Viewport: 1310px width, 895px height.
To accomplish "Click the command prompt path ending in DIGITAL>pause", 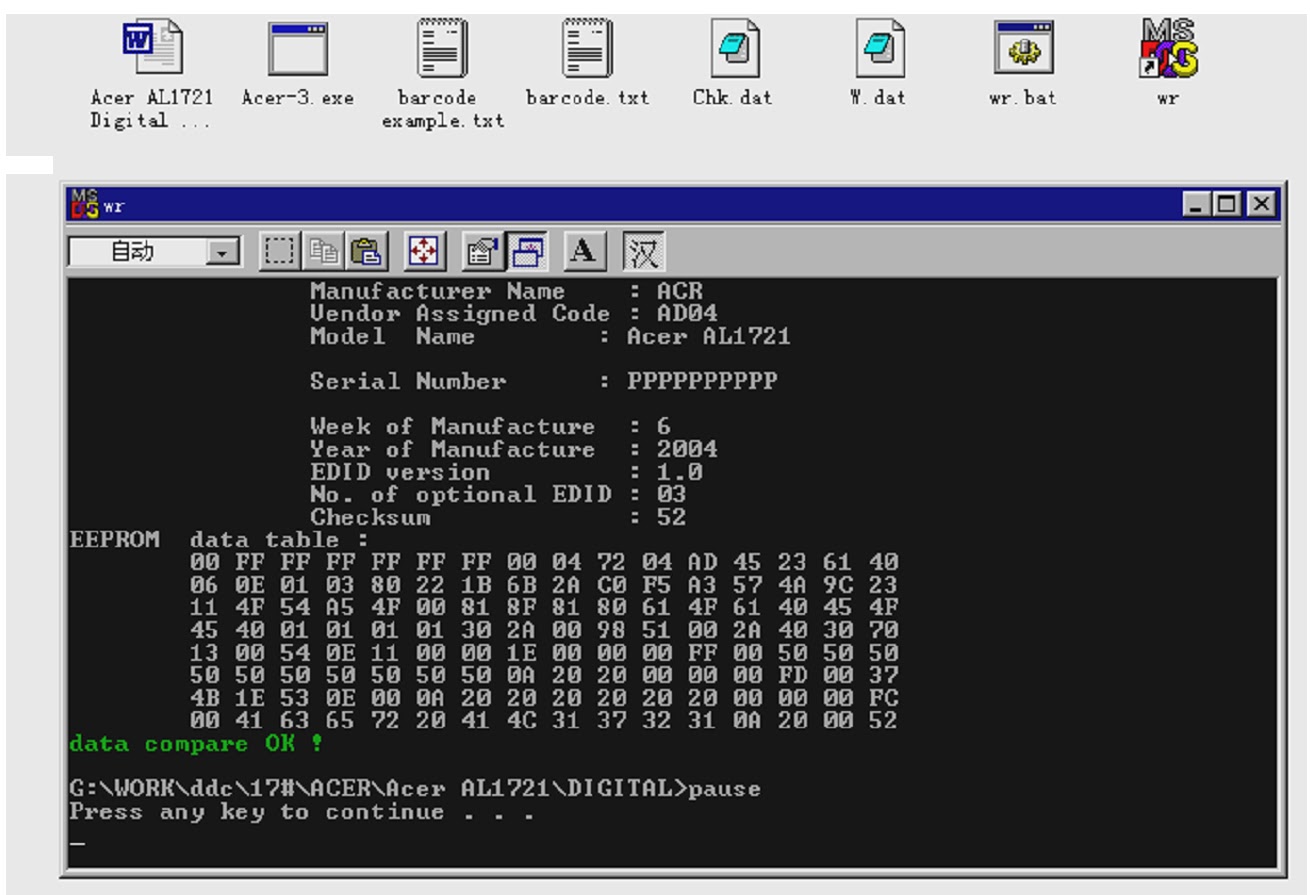I will pos(414,789).
